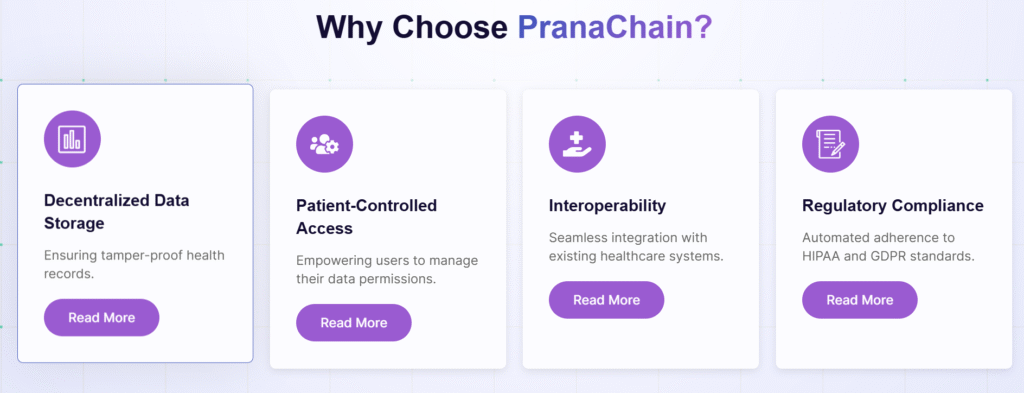Click the Decentralized Data Storage heading
This screenshot has width=1024, height=393.
(x=116, y=212)
